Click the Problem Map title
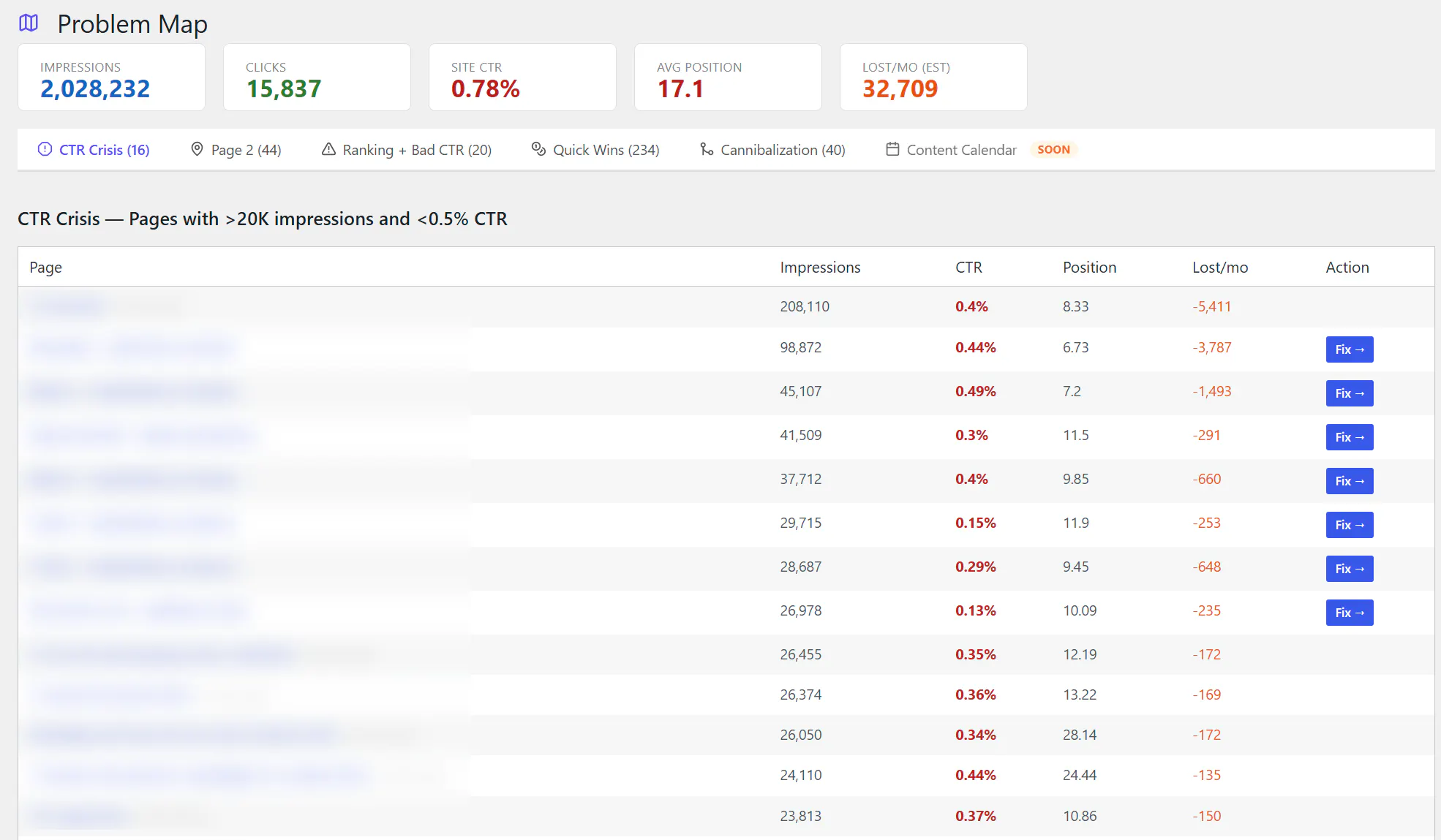Image resolution: width=1441 pixels, height=840 pixels. [x=132, y=24]
